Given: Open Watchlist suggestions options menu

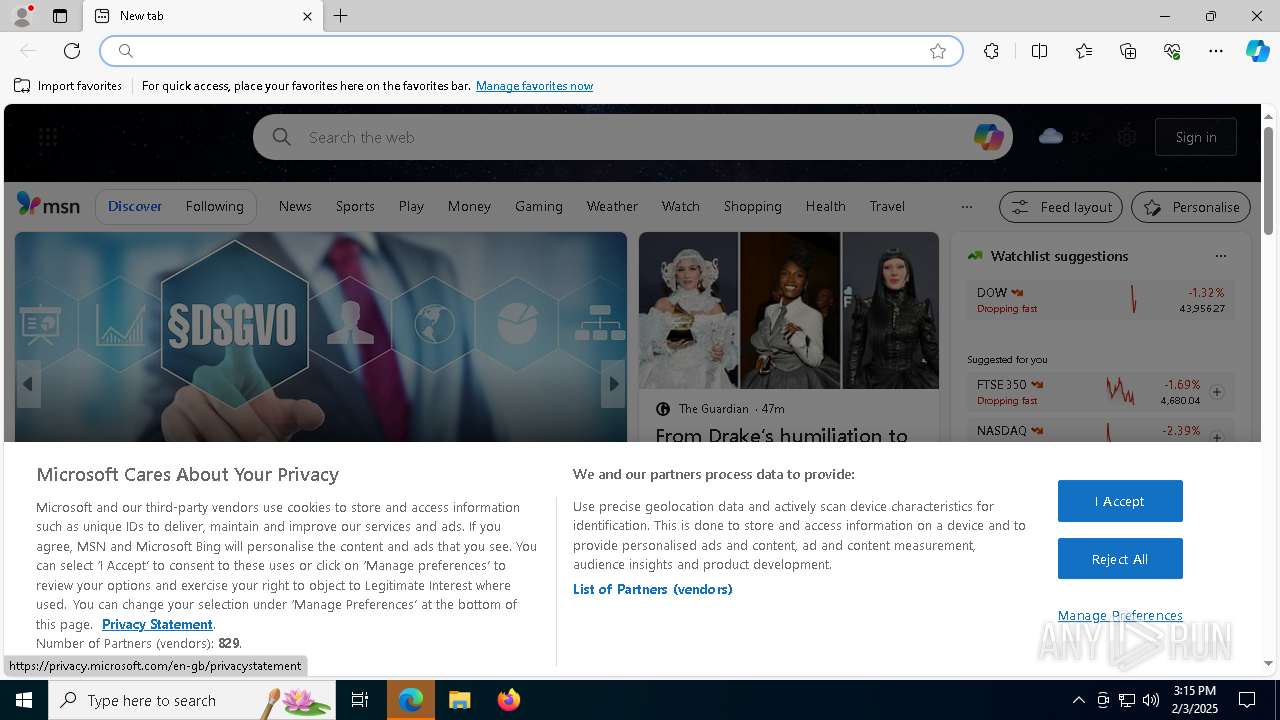Looking at the screenshot, I should pos(1220,256).
